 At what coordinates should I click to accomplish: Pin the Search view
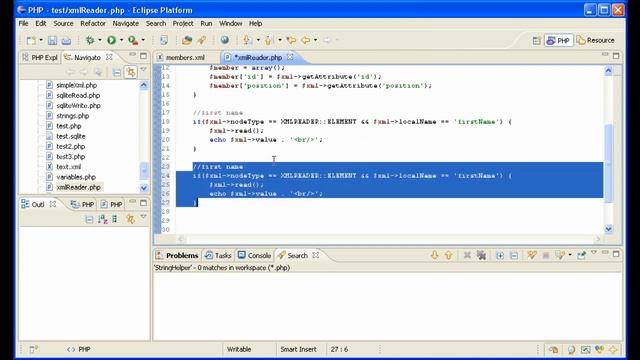point(581,256)
